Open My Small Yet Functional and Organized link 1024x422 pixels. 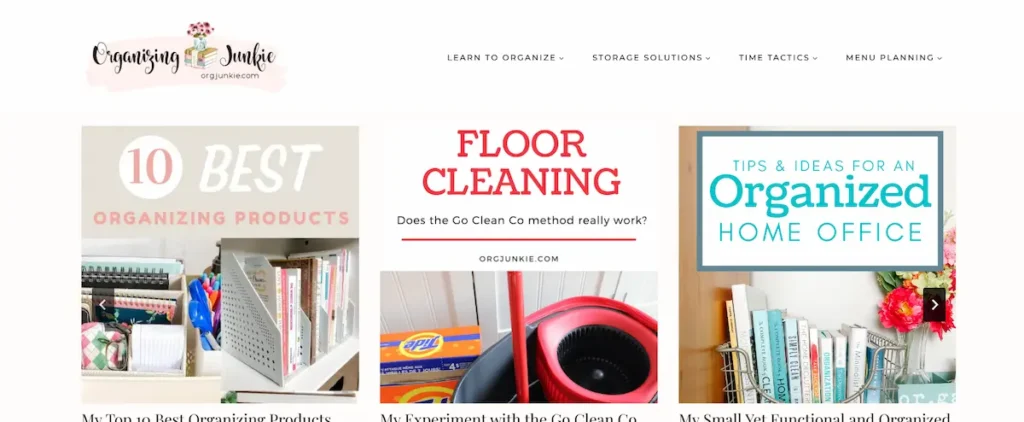tap(814, 417)
